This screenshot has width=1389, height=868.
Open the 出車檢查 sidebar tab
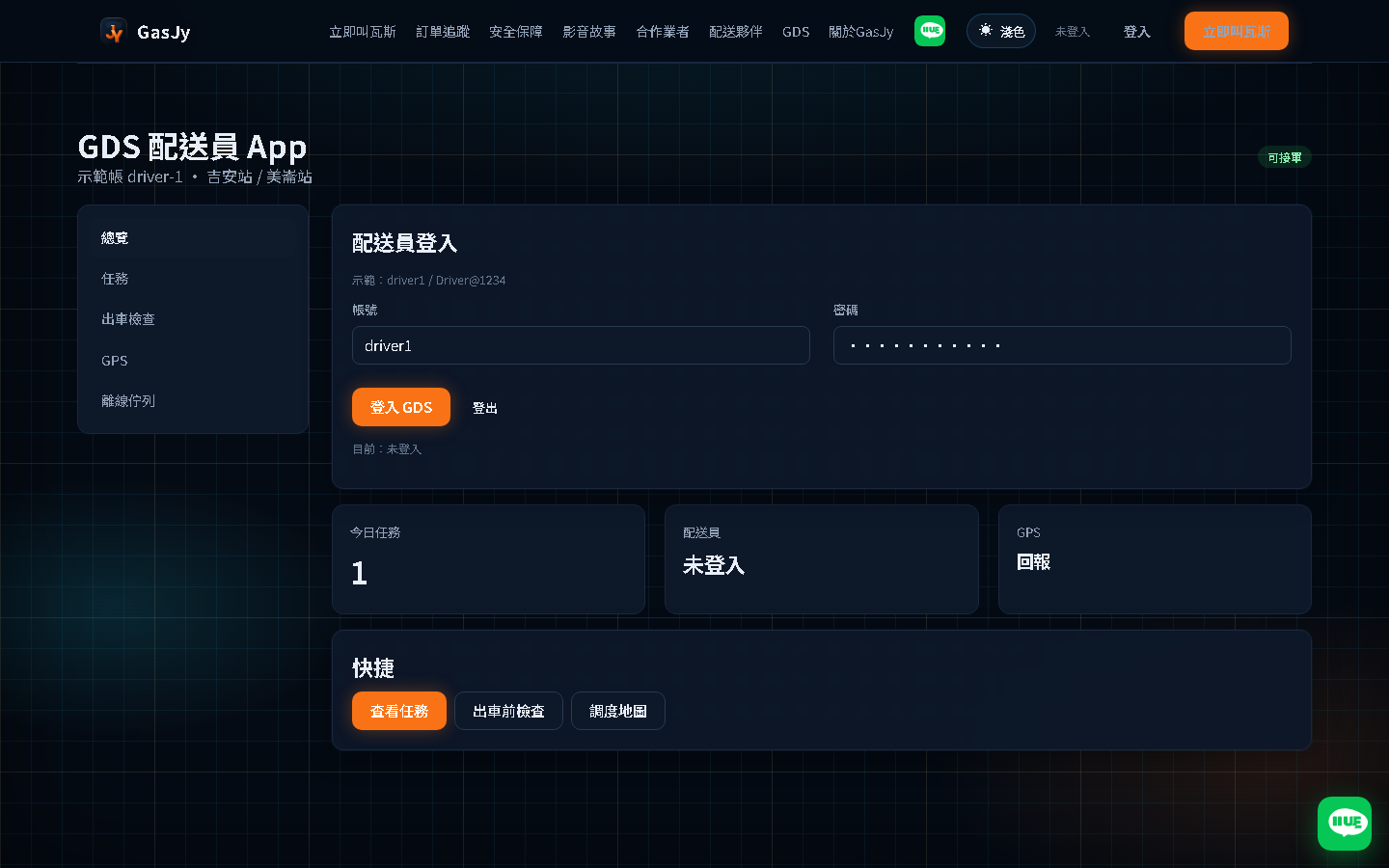pyautogui.click(x=193, y=319)
